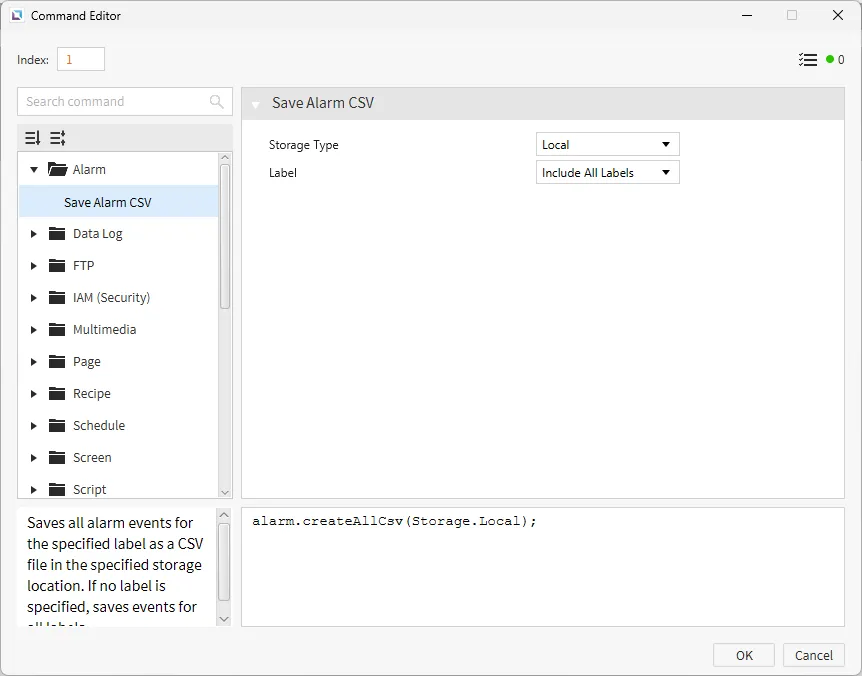This screenshot has width=862, height=676.
Task: Click the command tree scroll down arrow
Action: tap(224, 492)
